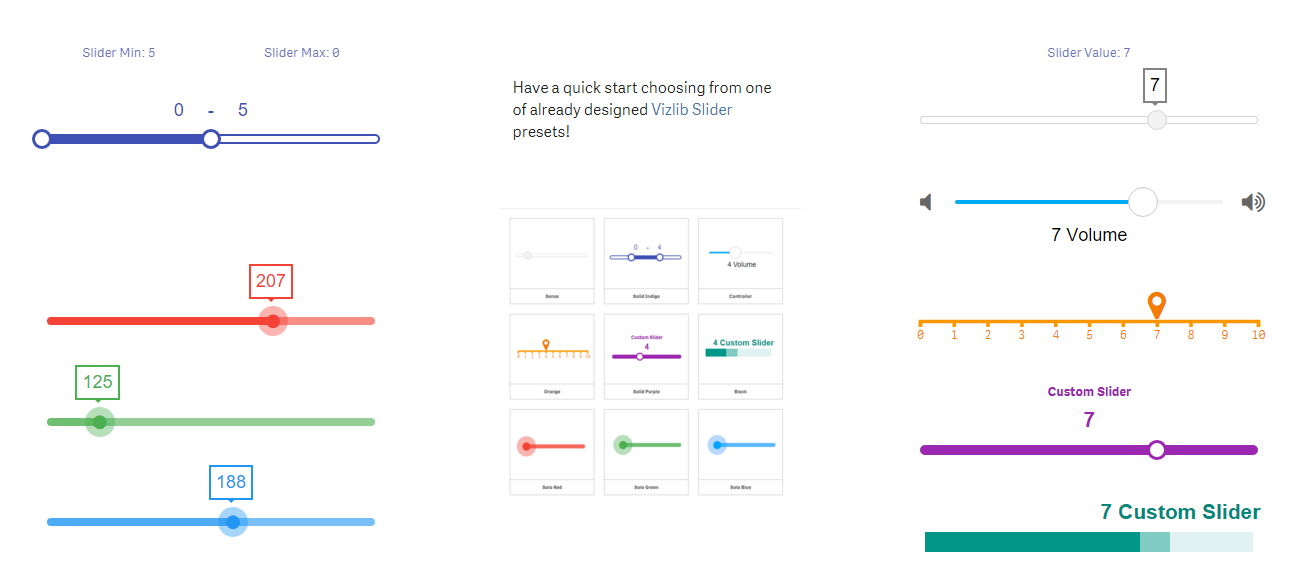Select the Block preset thumbnail
Screen dimensions: 1294x577
point(740,356)
